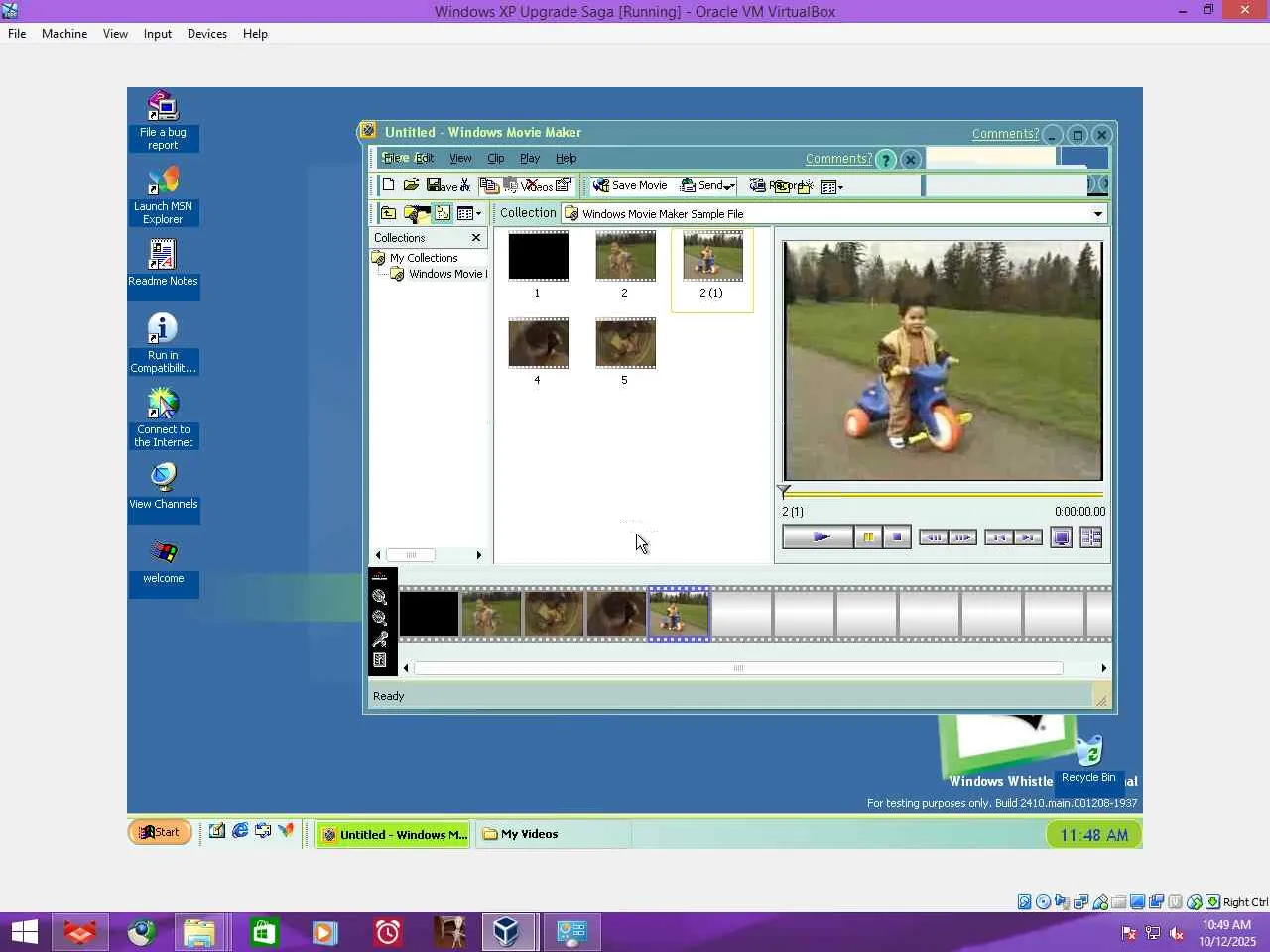Click the Properties toolbar icon
1270x952 pixels.
[564, 185]
